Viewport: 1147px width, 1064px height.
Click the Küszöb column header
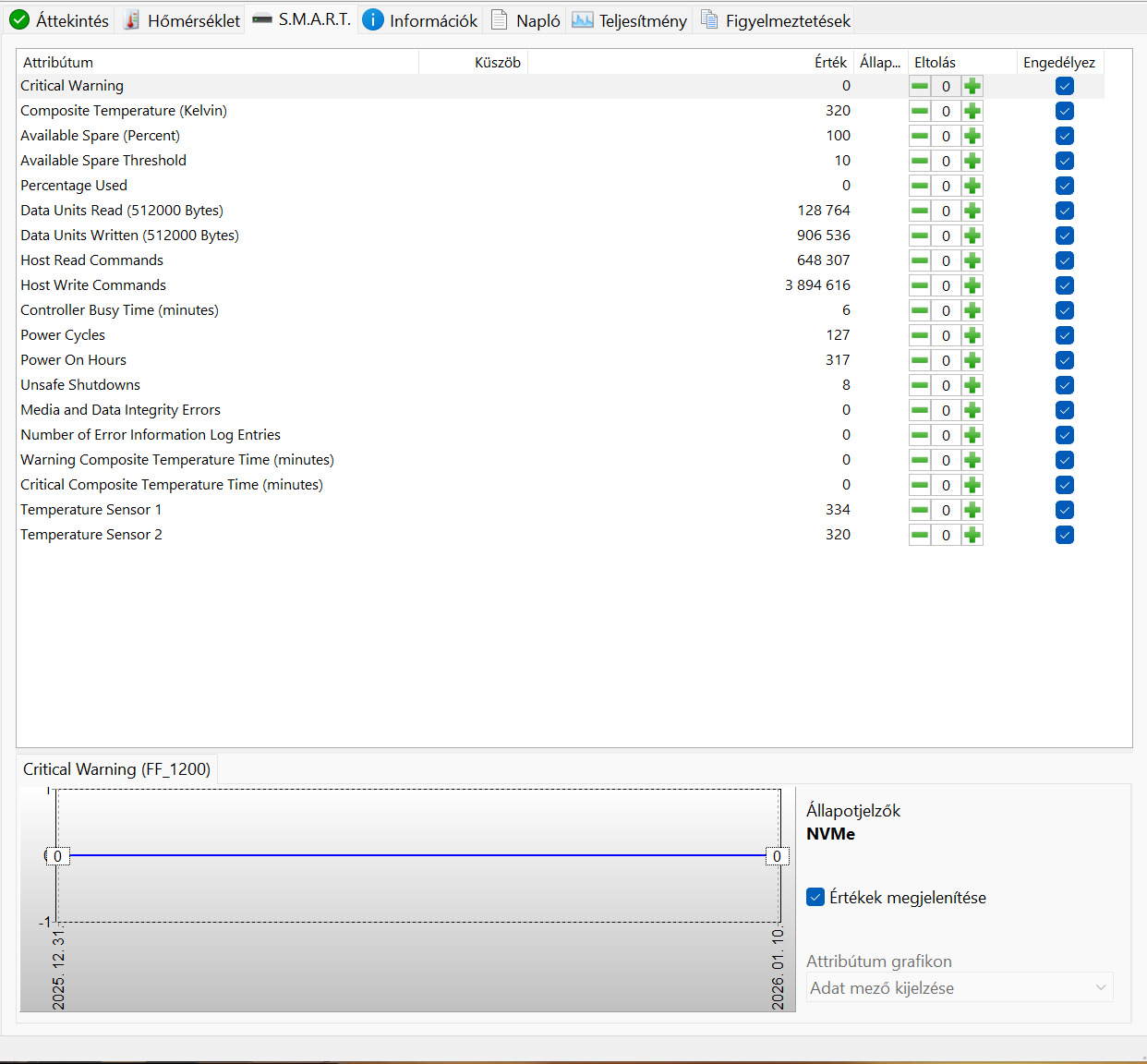473,62
